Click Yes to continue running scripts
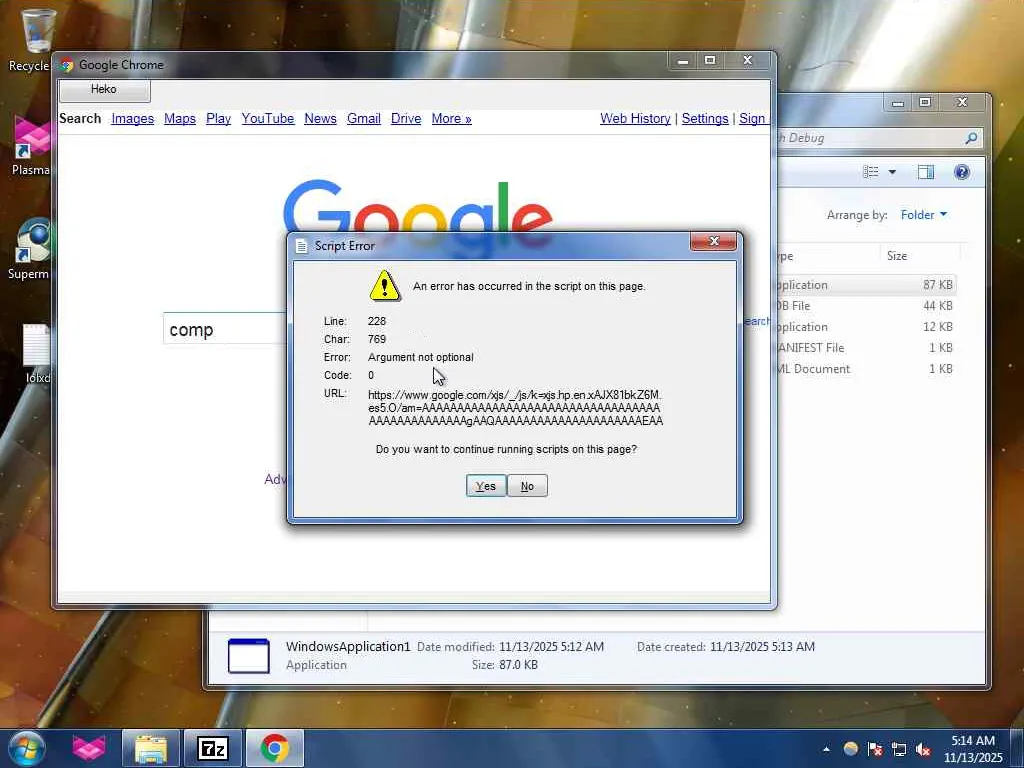This screenshot has width=1024, height=768. pyautogui.click(x=486, y=486)
